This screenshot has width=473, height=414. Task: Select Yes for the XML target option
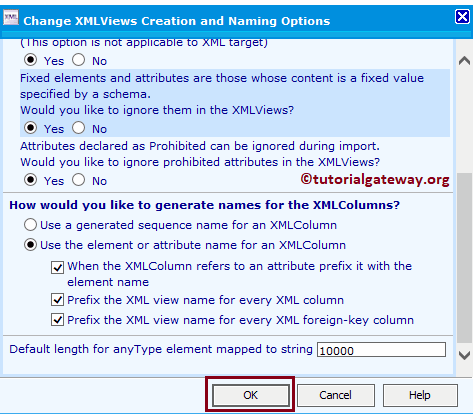tap(30, 60)
